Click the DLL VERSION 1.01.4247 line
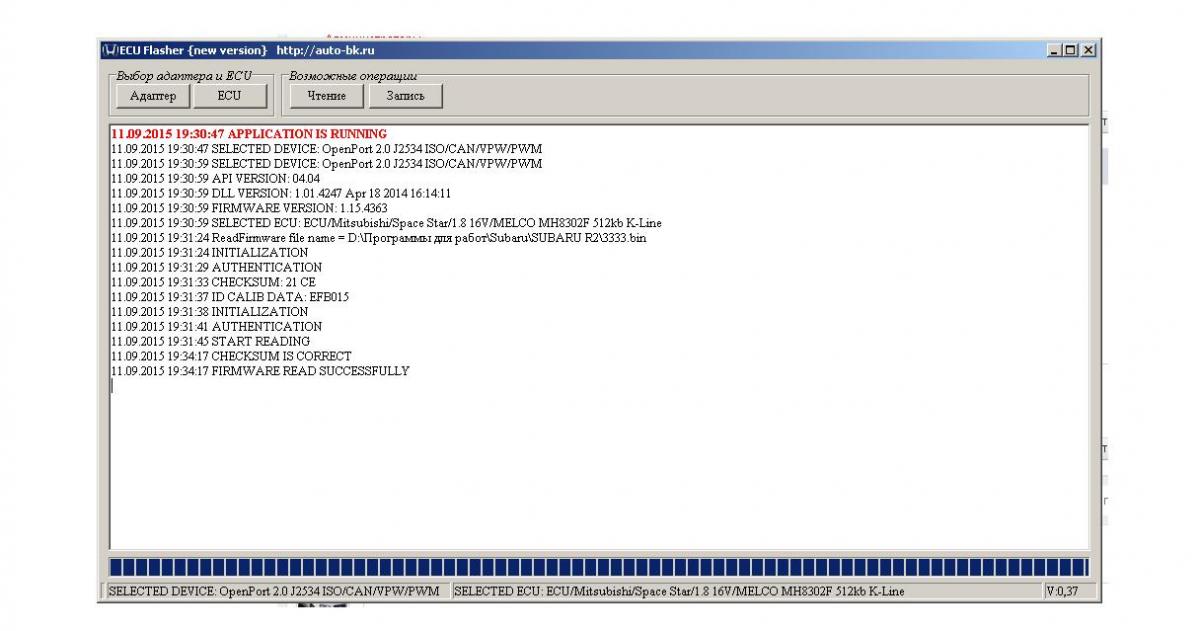Screen dimensions: 1200x631 [x=281, y=193]
